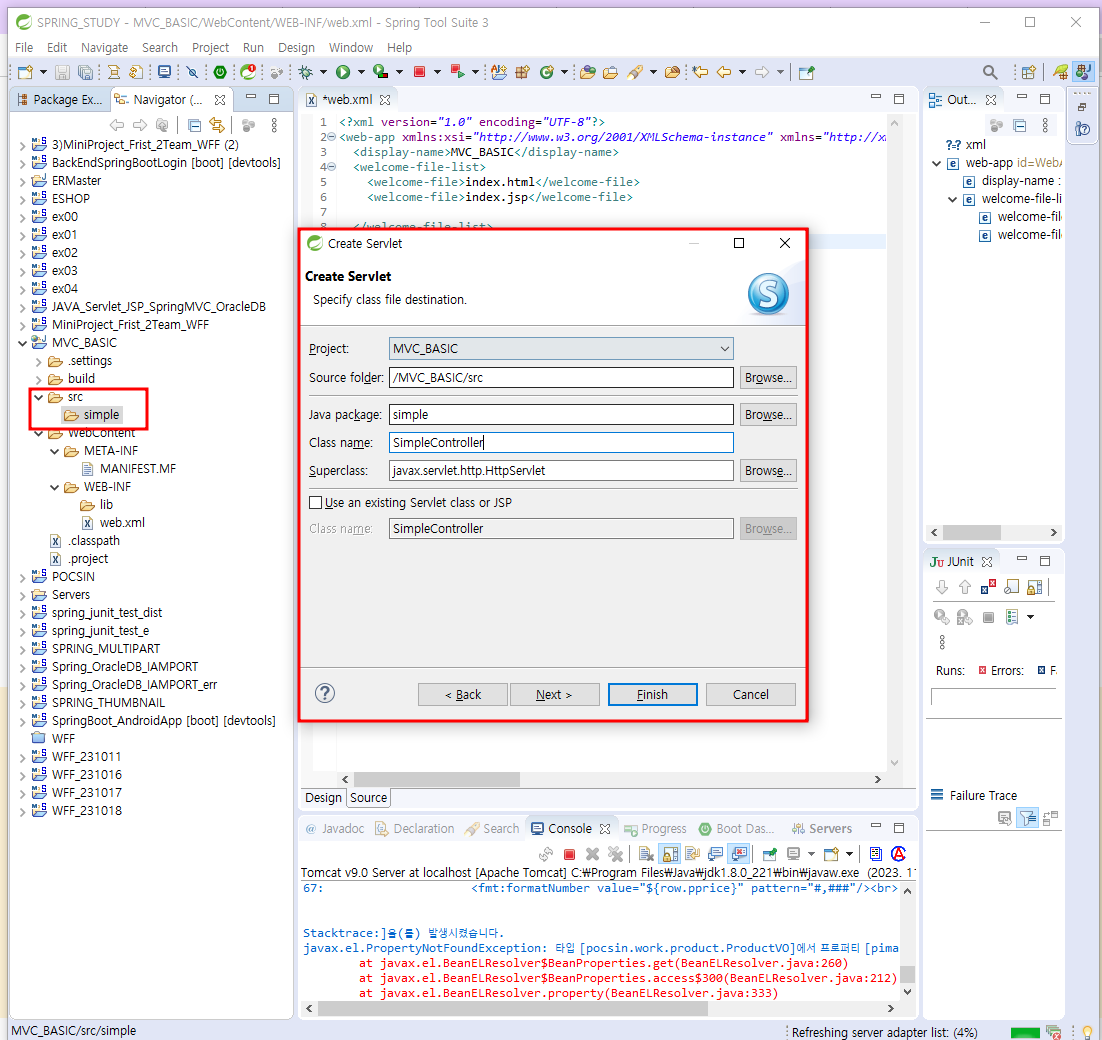The height and width of the screenshot is (1040, 1102).
Task: Click the Failure Trace filter icon
Action: (1028, 818)
